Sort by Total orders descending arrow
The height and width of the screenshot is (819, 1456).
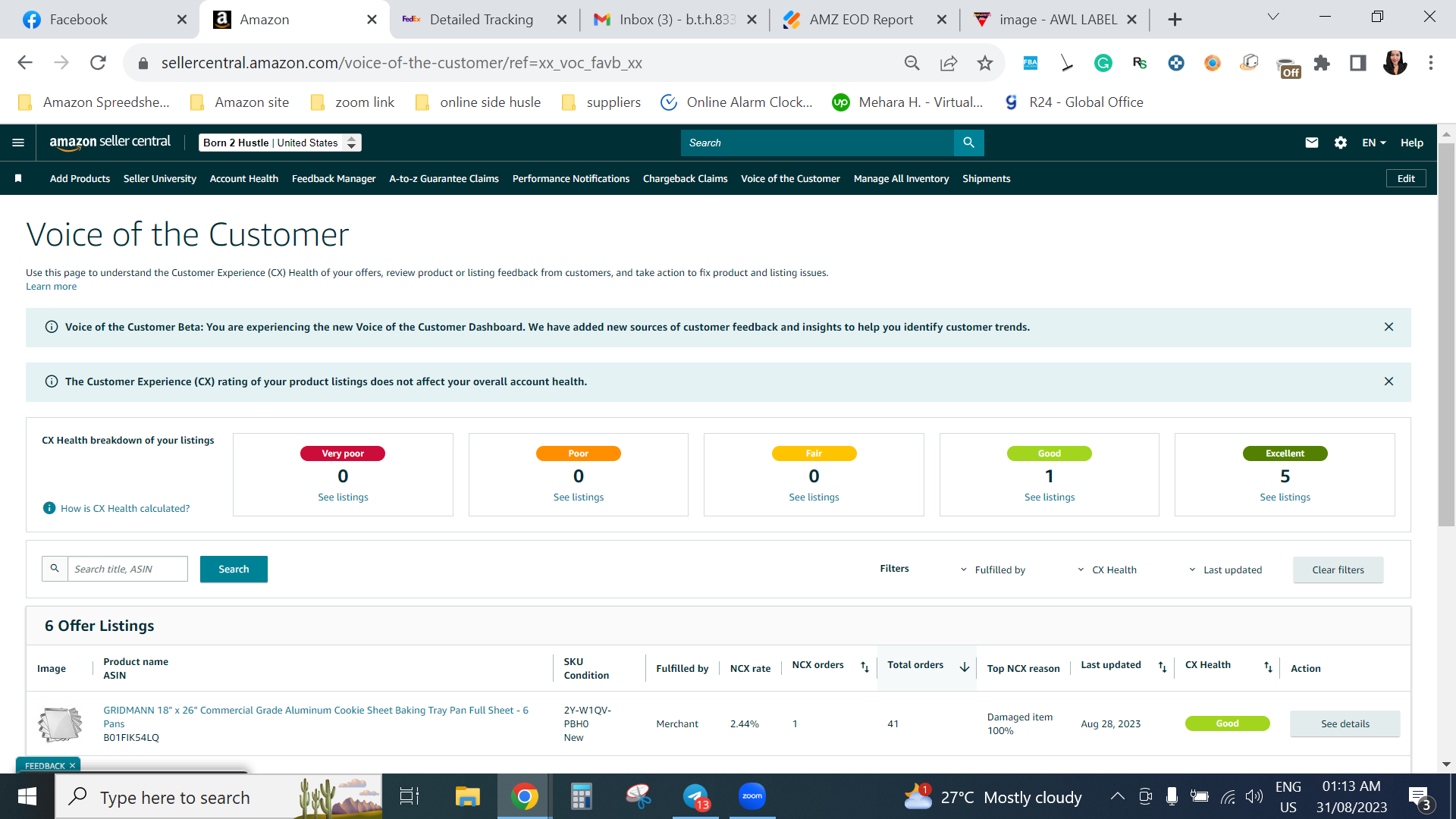pos(965,667)
